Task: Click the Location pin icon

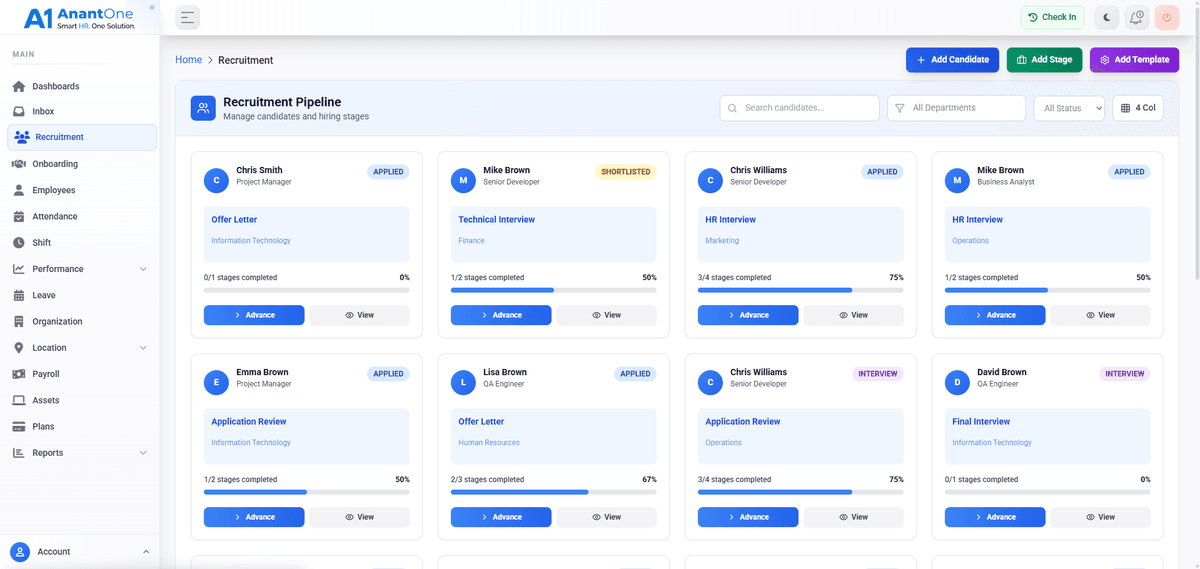Action: (19, 348)
